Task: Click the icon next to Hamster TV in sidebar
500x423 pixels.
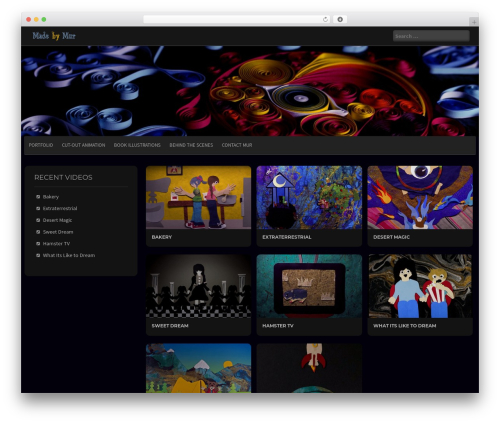Action: tap(38, 244)
